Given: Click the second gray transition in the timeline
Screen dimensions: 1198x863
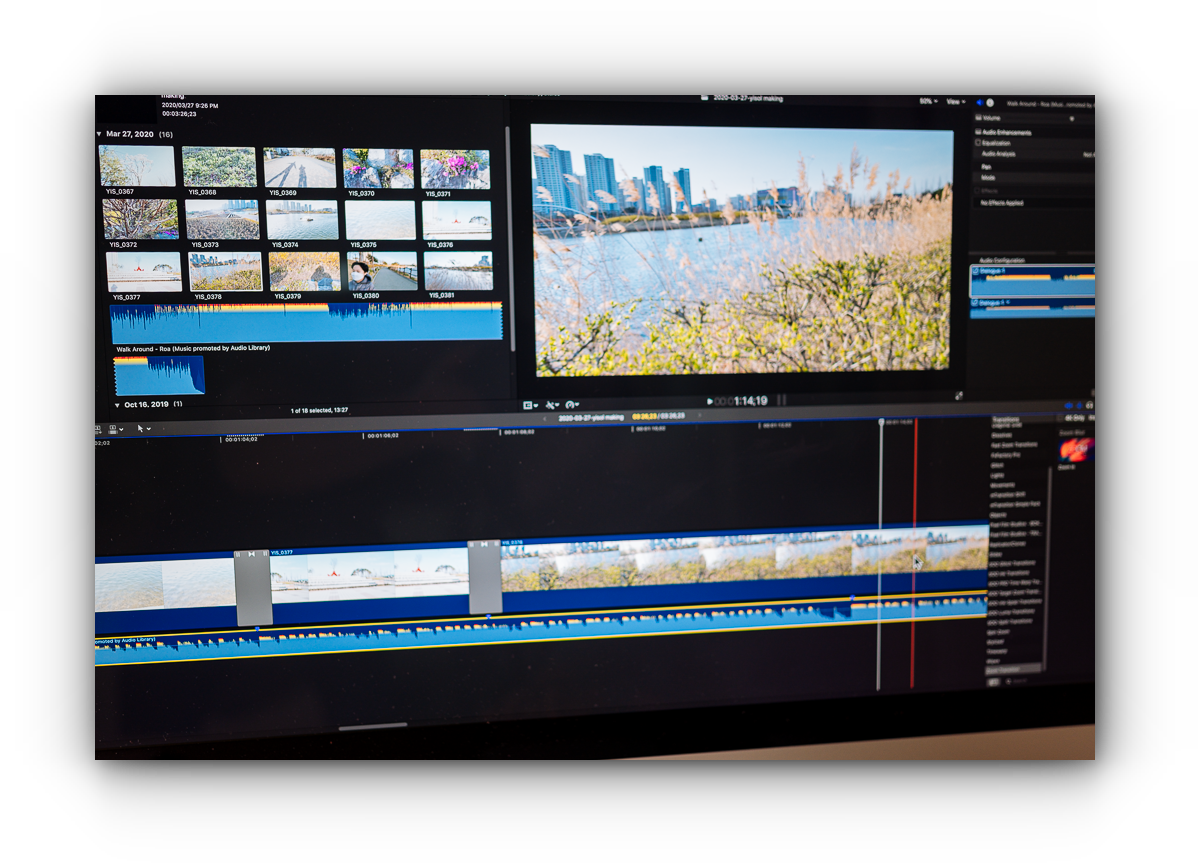Looking at the screenshot, I should click(484, 577).
